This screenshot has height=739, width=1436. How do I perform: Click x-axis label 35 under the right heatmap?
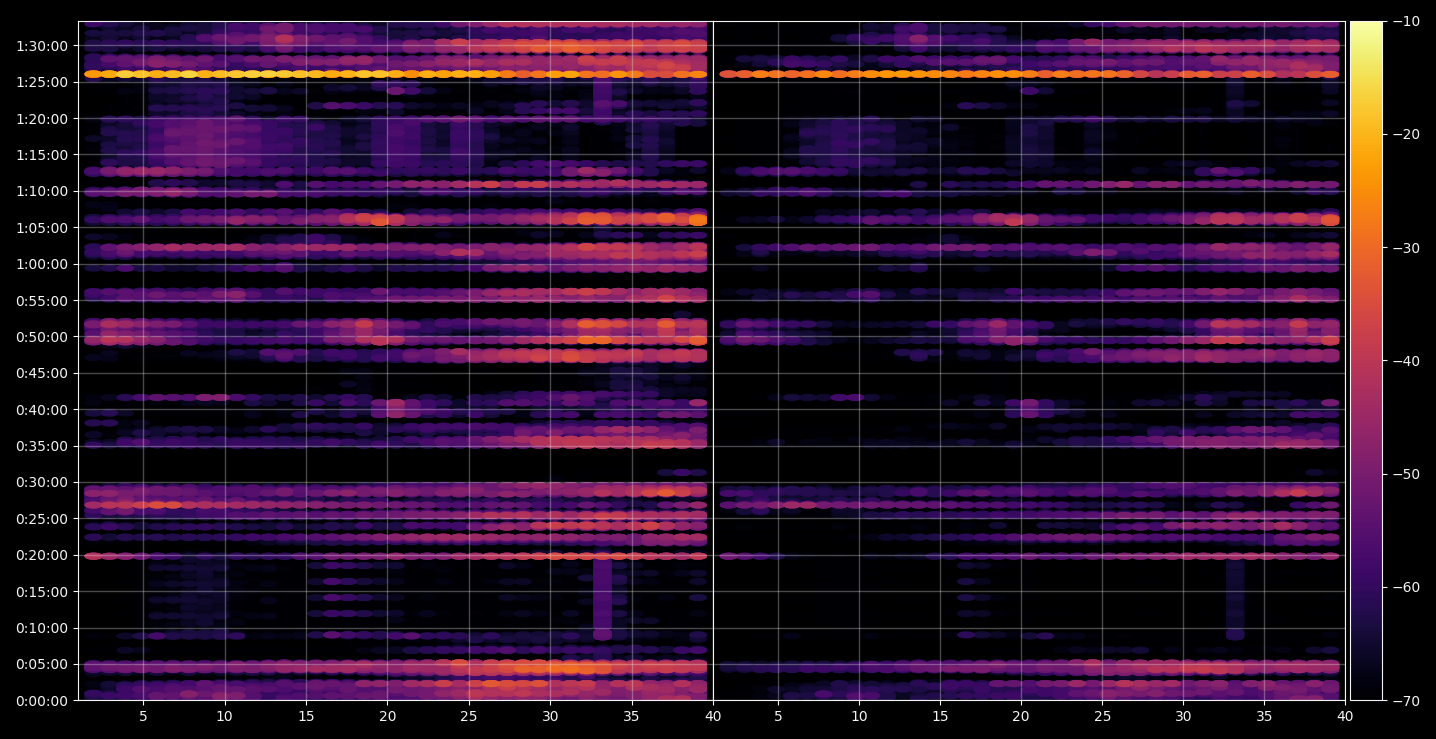[1265, 717]
